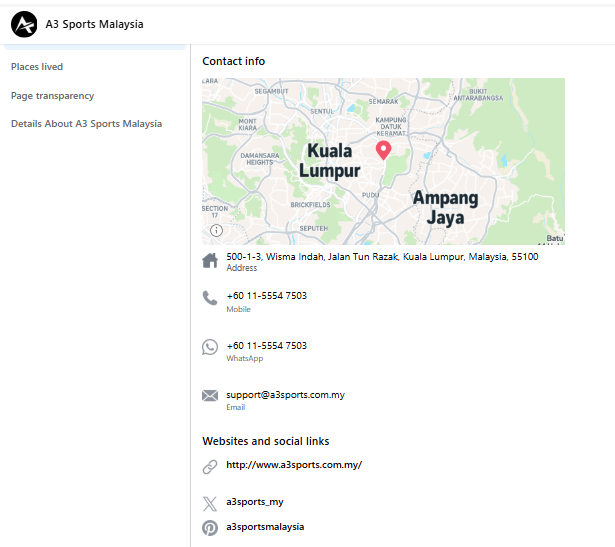Click the A3 Sports Malaysia logo avatar
This screenshot has width=615, height=547.
[x=24, y=24]
